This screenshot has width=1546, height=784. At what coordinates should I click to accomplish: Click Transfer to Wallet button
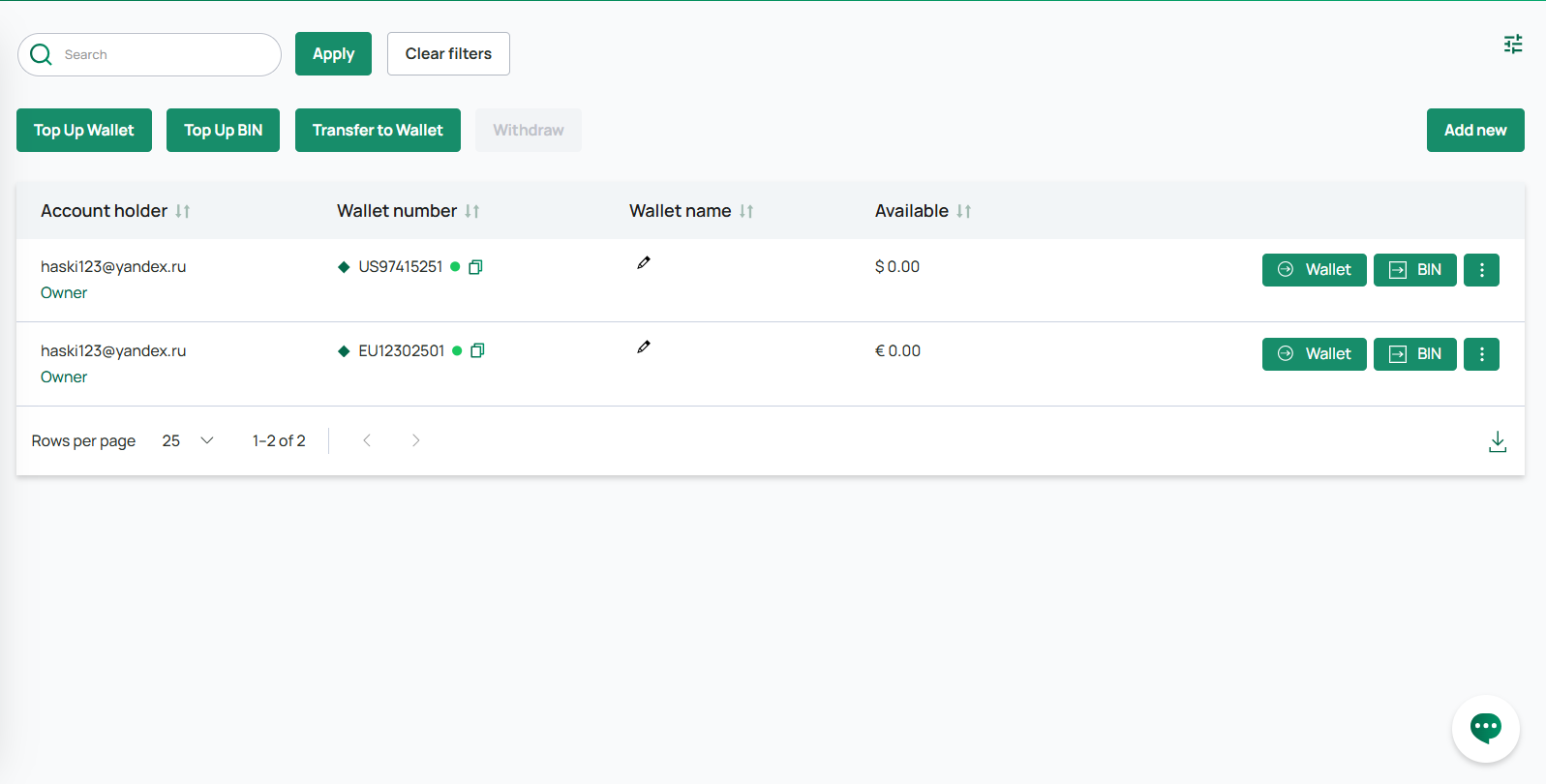[x=378, y=131]
